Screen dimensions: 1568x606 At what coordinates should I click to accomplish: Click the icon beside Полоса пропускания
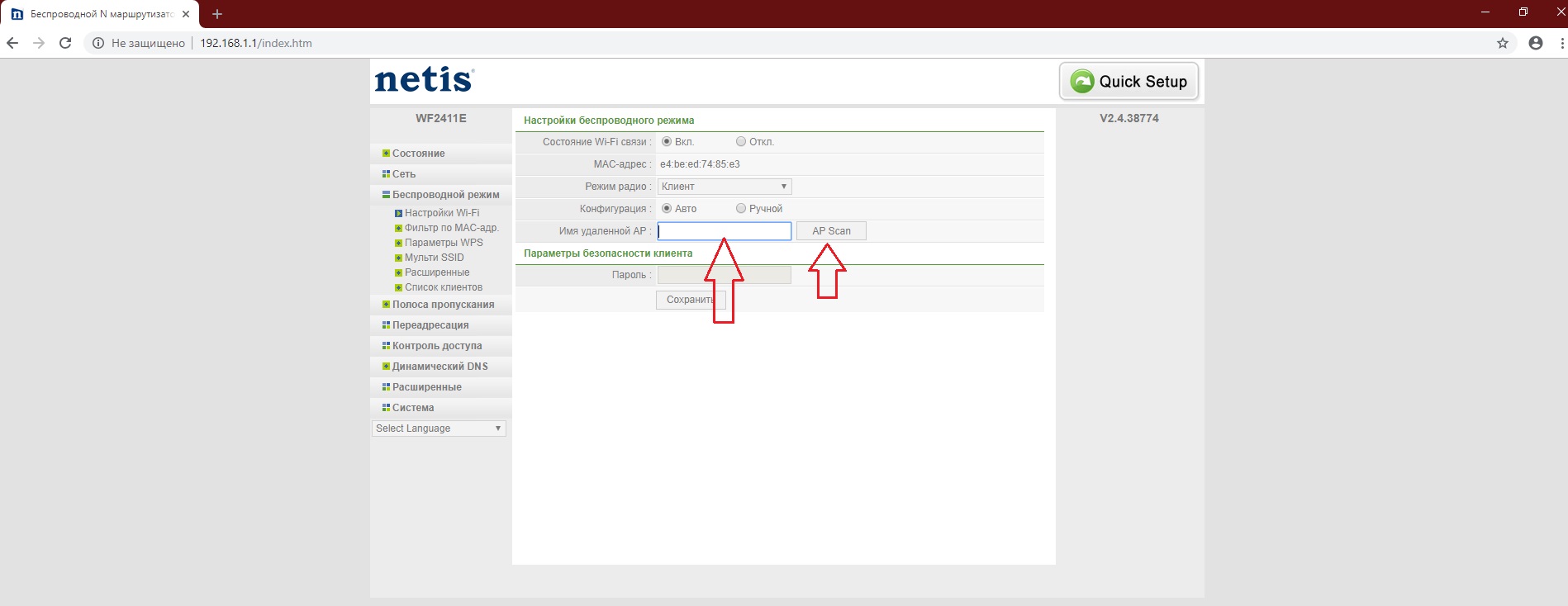pyautogui.click(x=386, y=305)
